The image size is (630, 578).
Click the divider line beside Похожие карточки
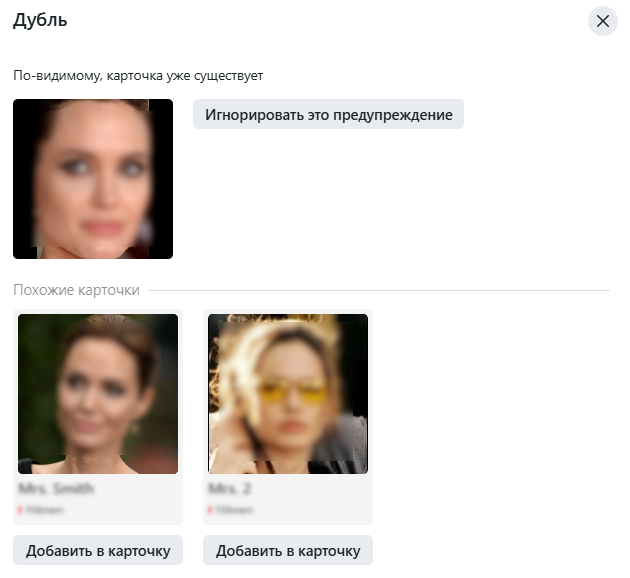point(379,290)
